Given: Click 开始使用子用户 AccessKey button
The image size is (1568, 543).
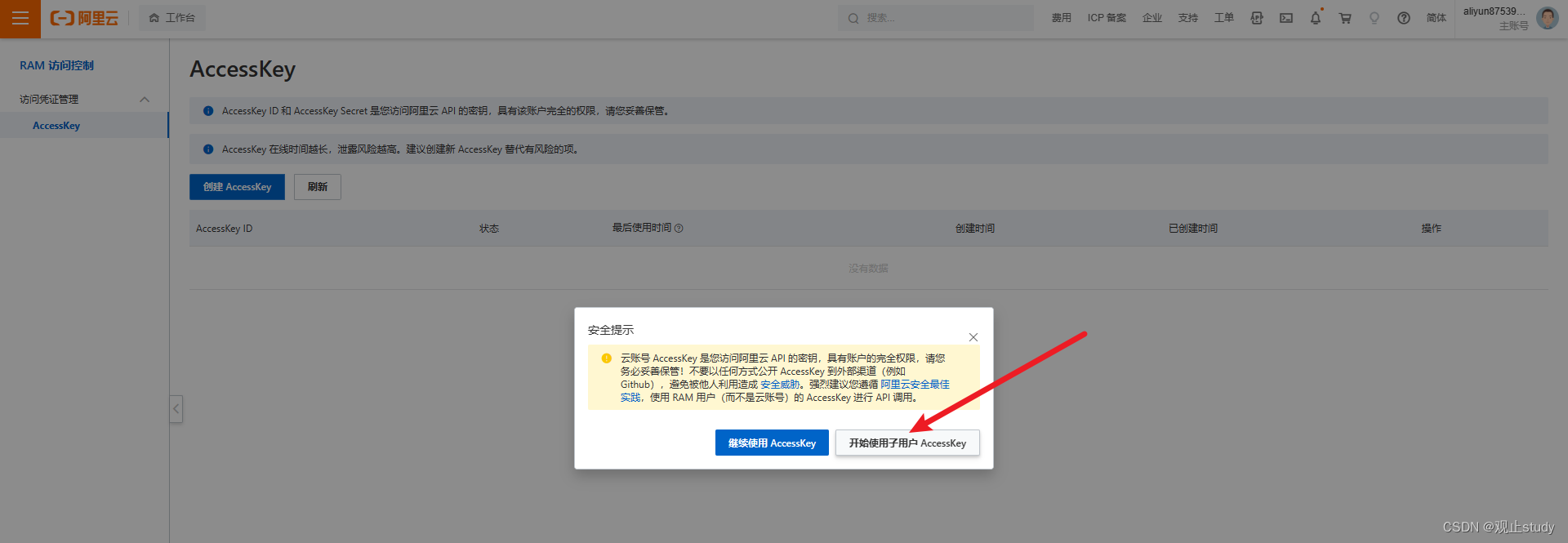Looking at the screenshot, I should click(907, 443).
